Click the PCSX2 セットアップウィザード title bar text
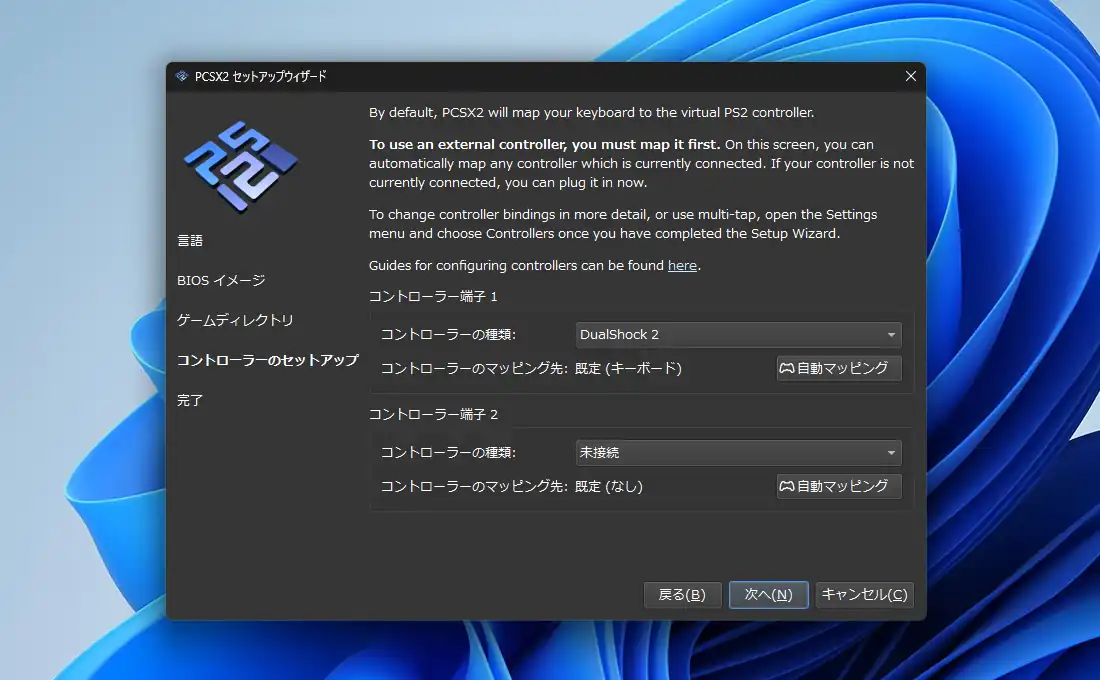This screenshot has width=1100, height=680. tap(260, 76)
